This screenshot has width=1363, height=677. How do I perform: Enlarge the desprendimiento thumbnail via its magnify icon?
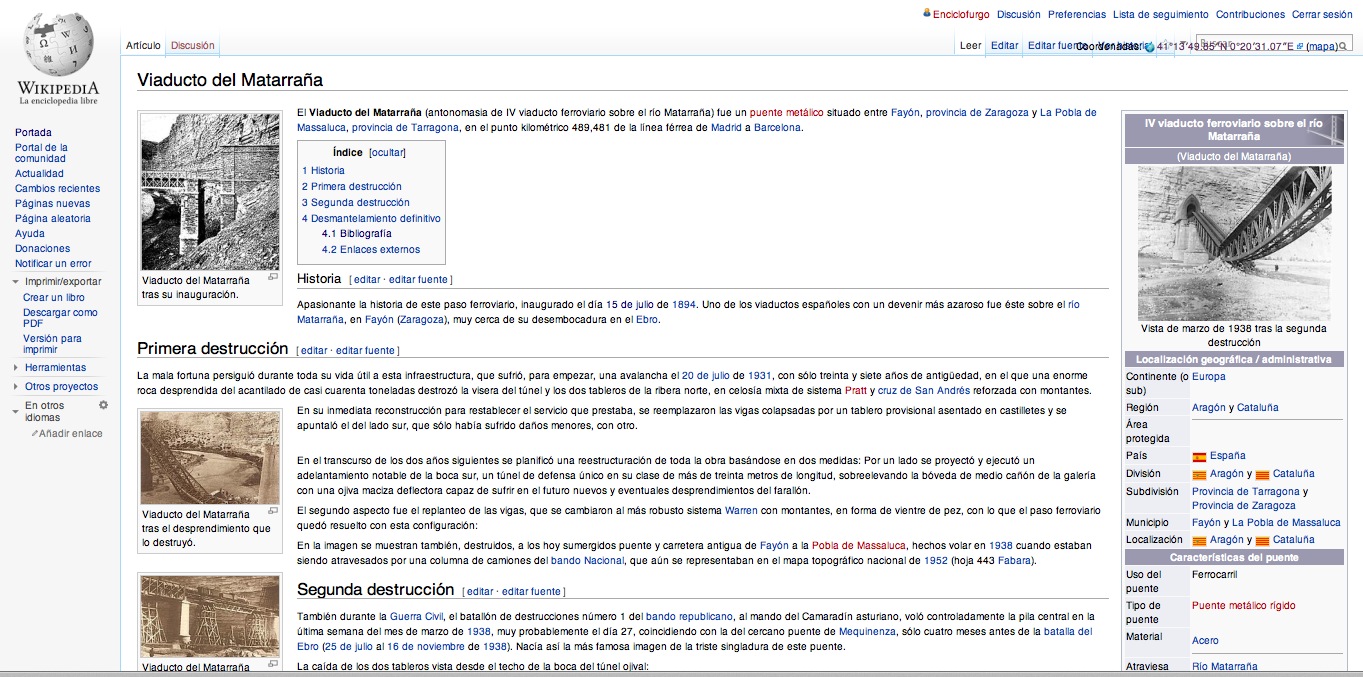coord(273,511)
